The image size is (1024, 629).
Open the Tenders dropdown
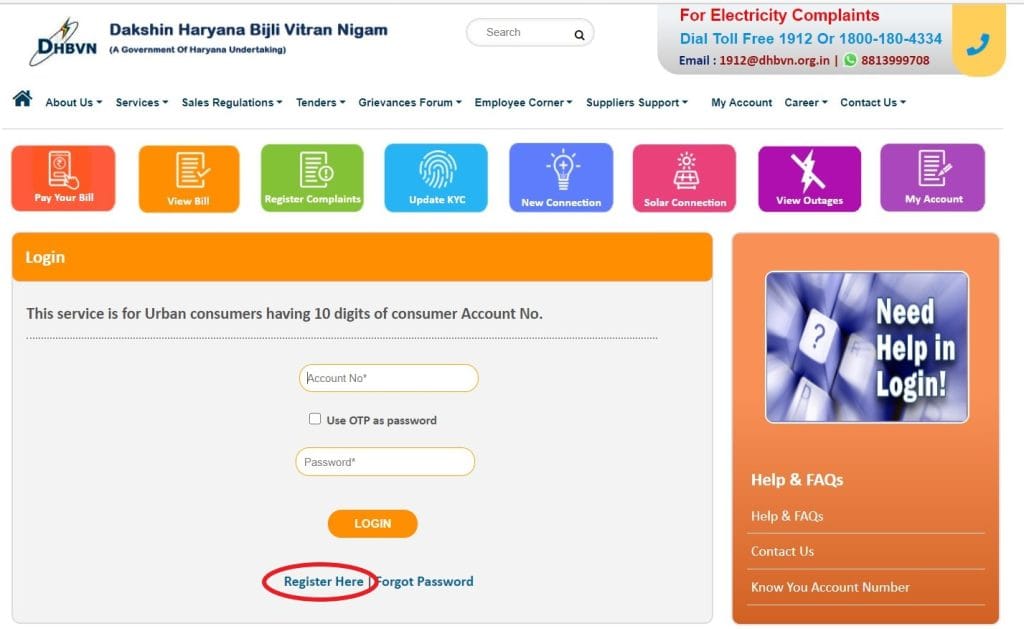(316, 102)
